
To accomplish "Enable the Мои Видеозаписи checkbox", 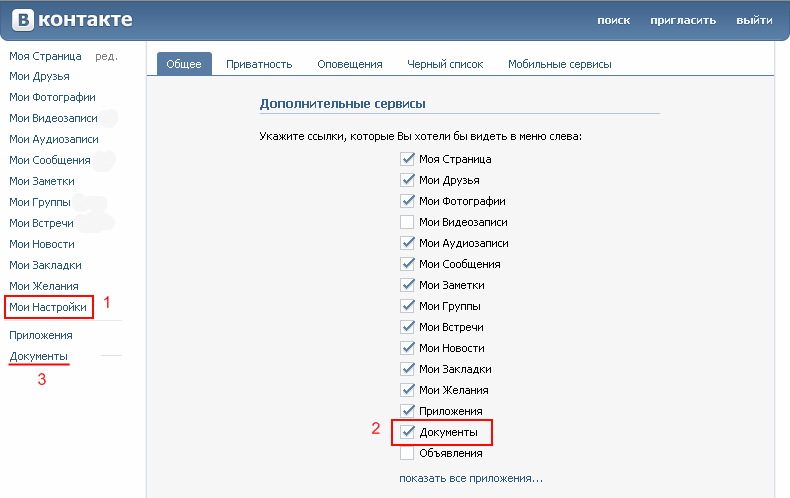I will [407, 222].
